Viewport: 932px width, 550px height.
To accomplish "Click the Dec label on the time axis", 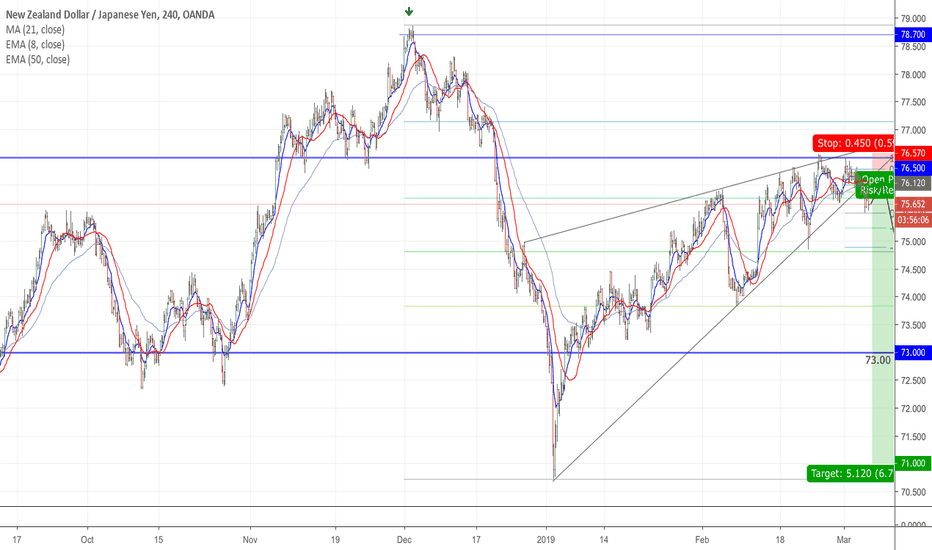I will (404, 540).
